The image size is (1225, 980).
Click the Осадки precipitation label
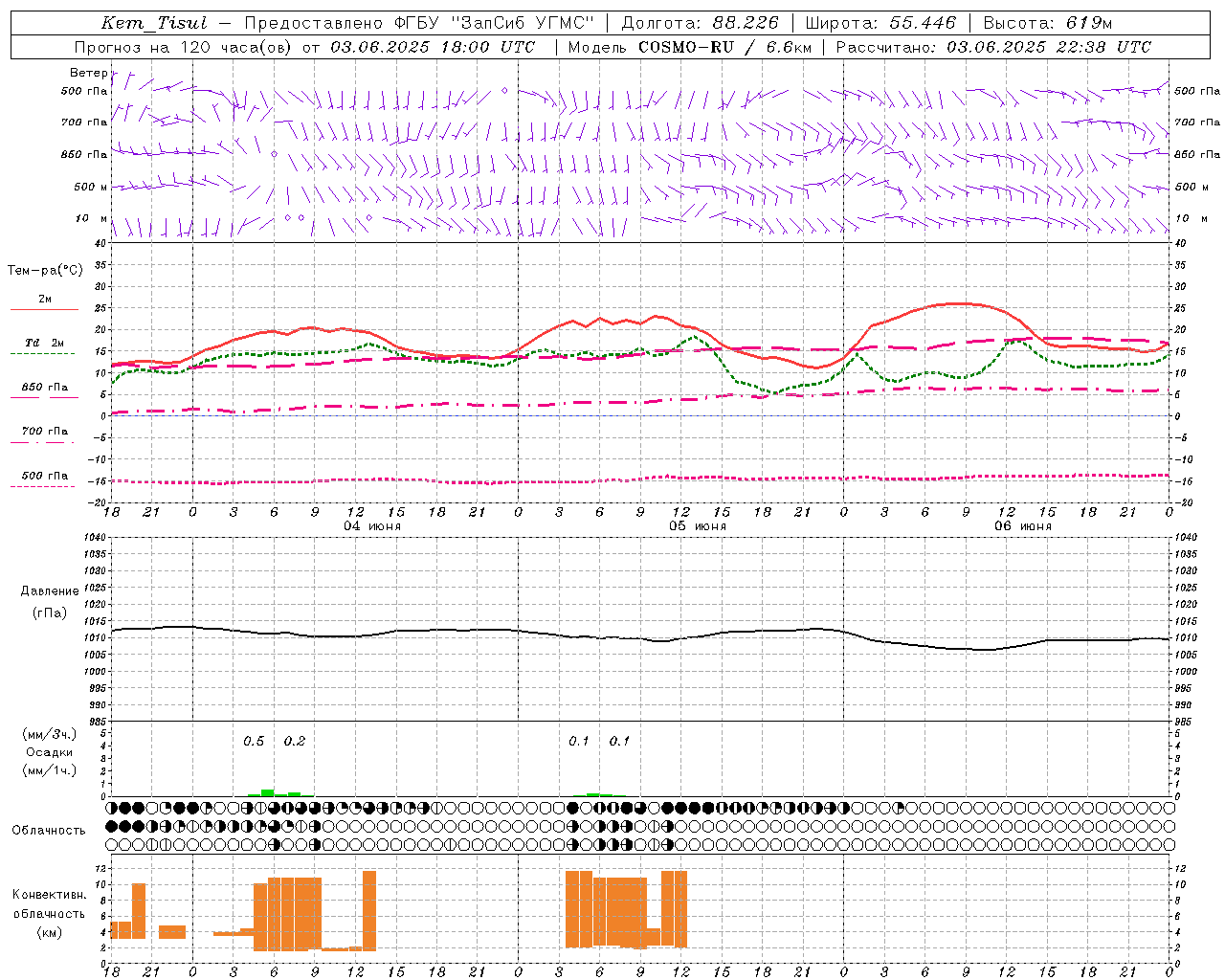(x=49, y=752)
